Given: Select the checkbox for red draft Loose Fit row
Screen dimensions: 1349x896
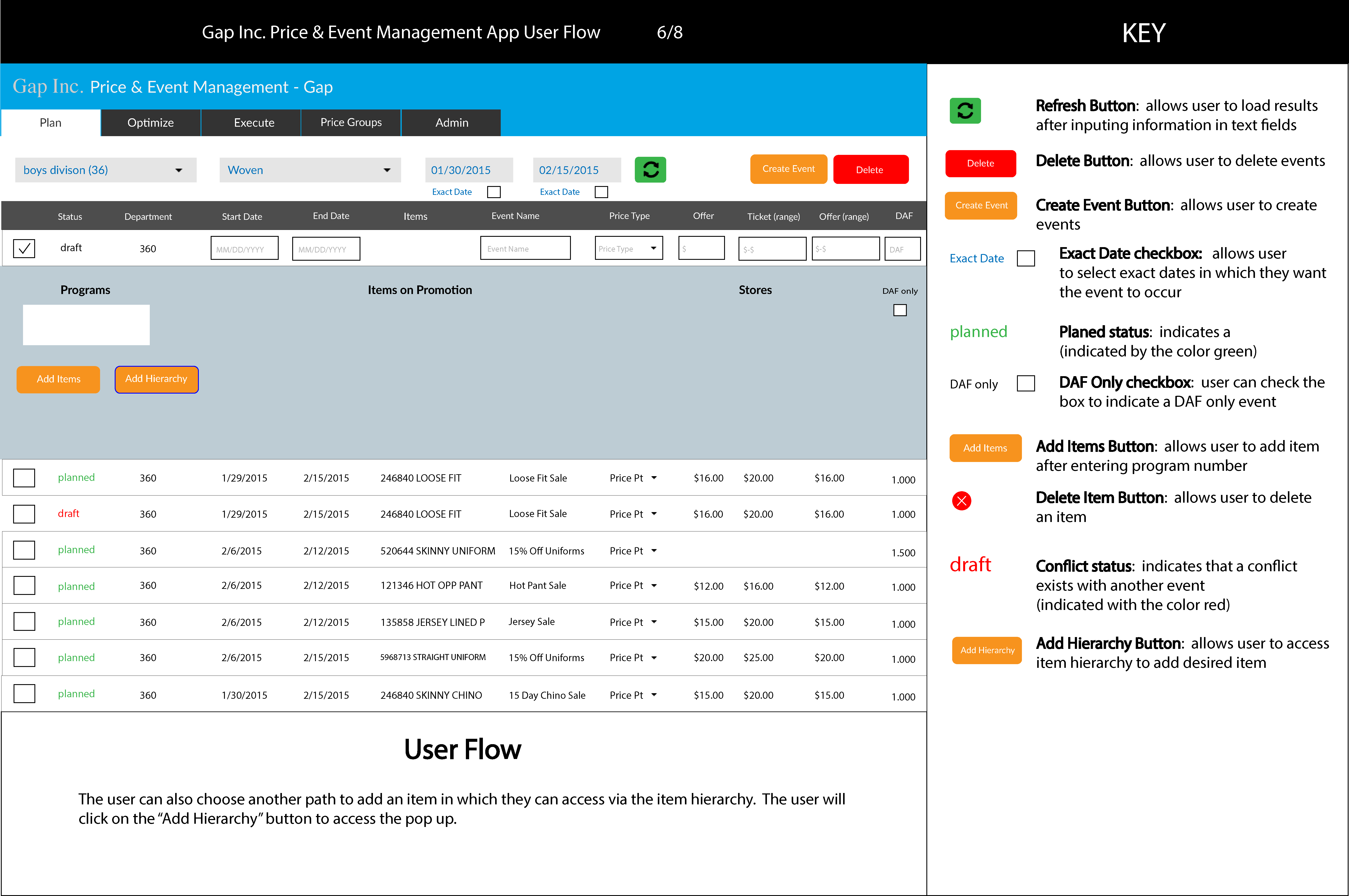Looking at the screenshot, I should [24, 514].
